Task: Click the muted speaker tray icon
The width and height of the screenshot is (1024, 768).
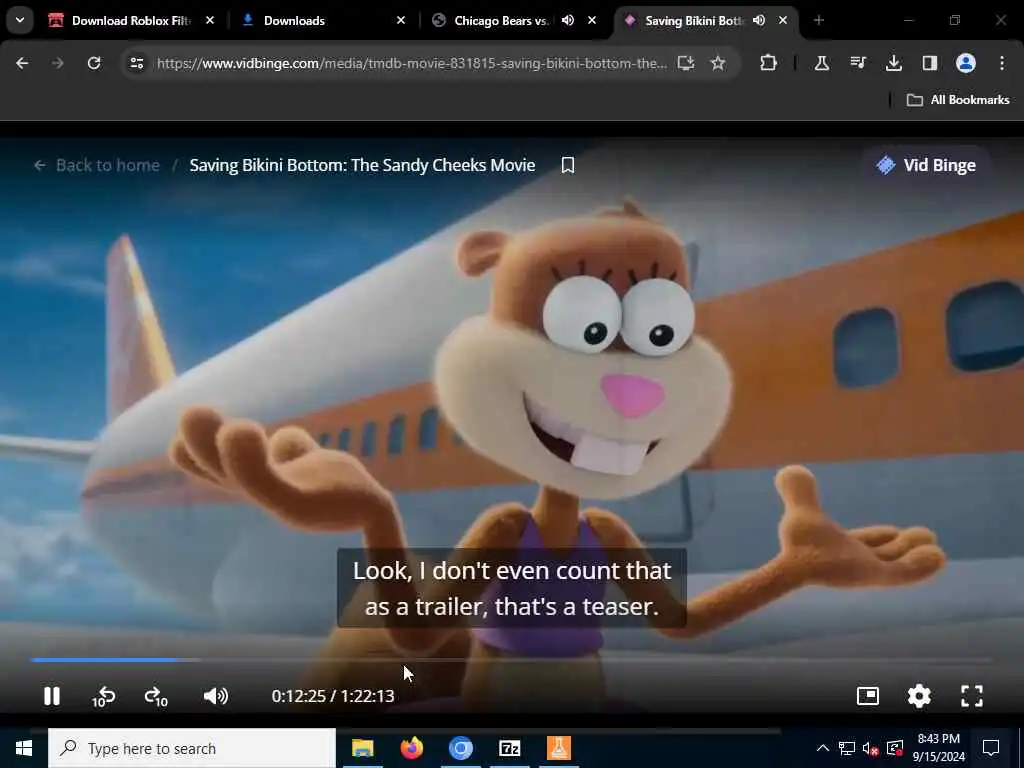Action: (x=871, y=748)
